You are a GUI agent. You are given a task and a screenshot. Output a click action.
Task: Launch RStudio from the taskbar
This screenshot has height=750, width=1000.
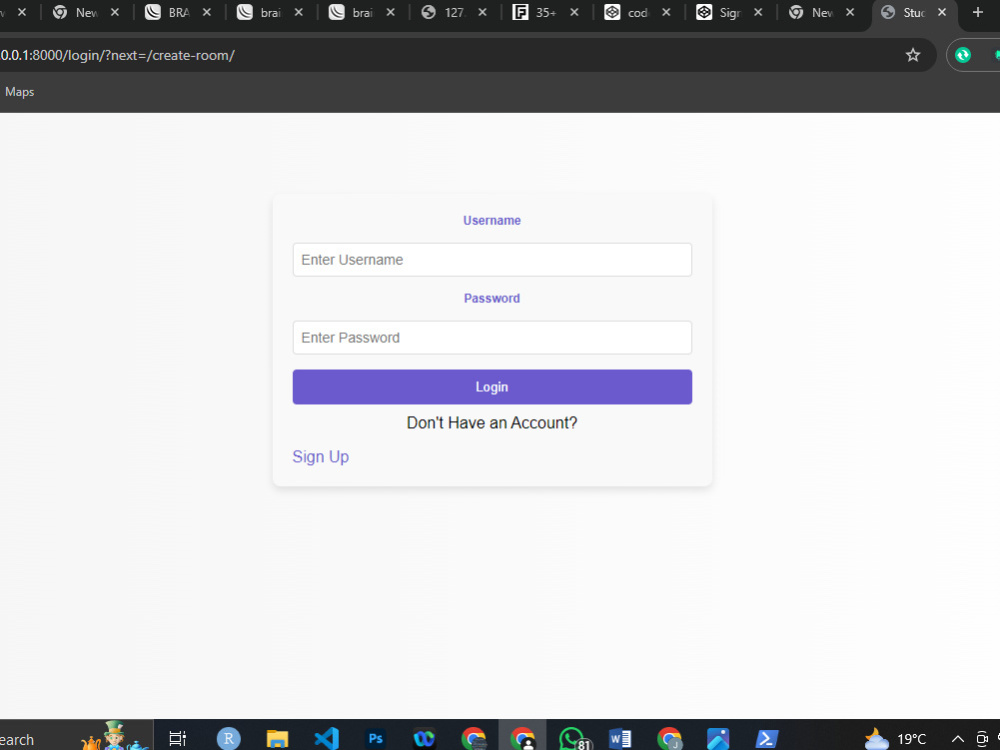pyautogui.click(x=228, y=739)
